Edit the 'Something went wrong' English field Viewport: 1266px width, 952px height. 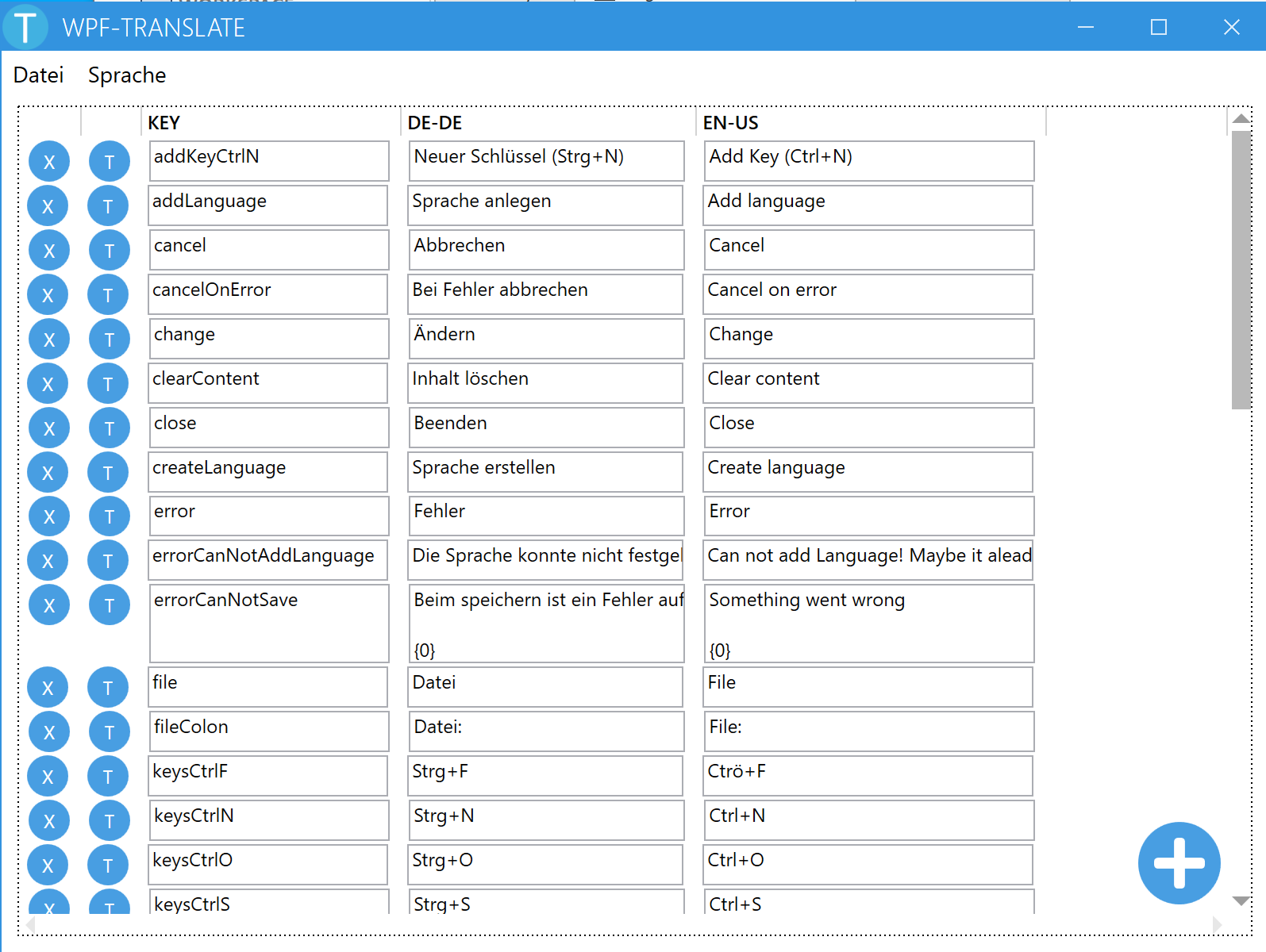tap(869, 624)
